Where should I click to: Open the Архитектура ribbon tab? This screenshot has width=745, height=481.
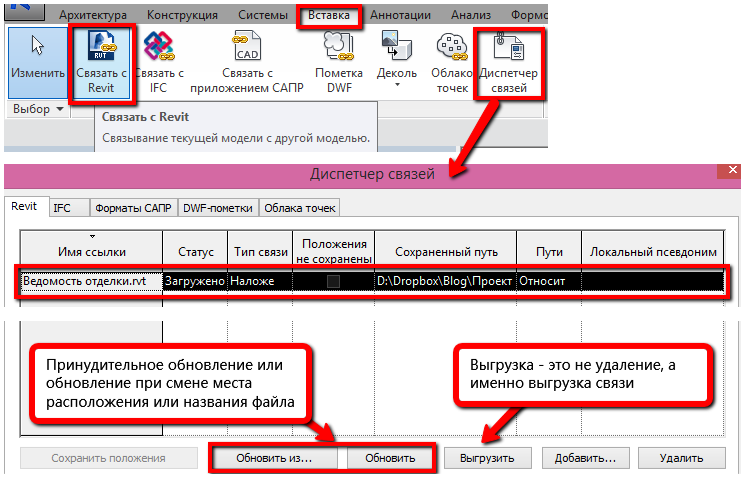[93, 15]
